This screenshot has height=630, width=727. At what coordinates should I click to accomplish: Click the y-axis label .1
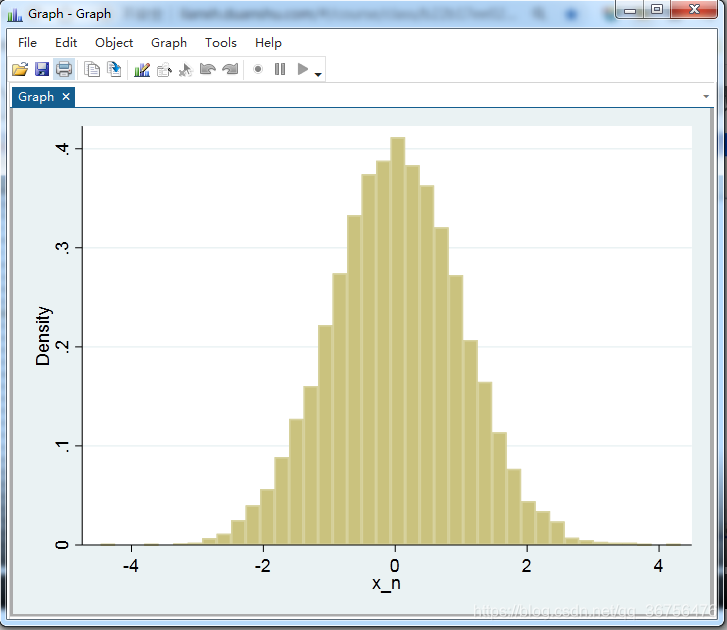click(x=63, y=446)
